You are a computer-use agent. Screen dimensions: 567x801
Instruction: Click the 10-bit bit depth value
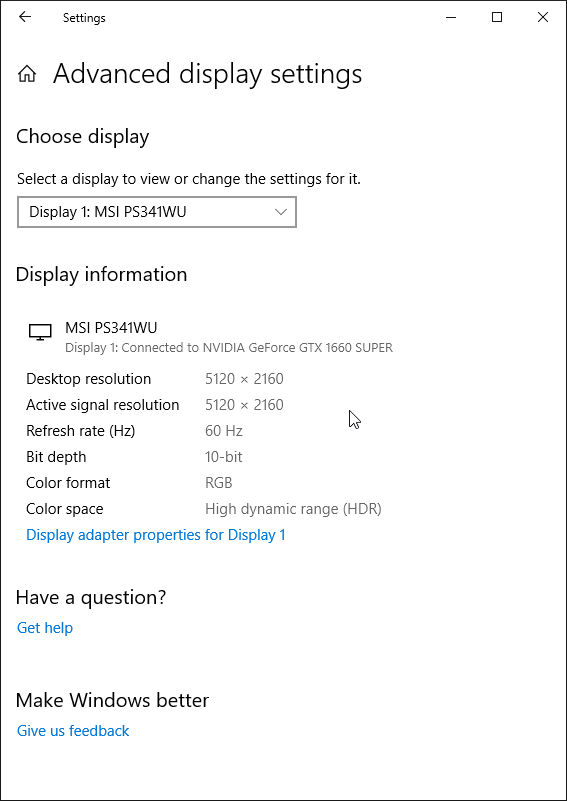pos(223,457)
